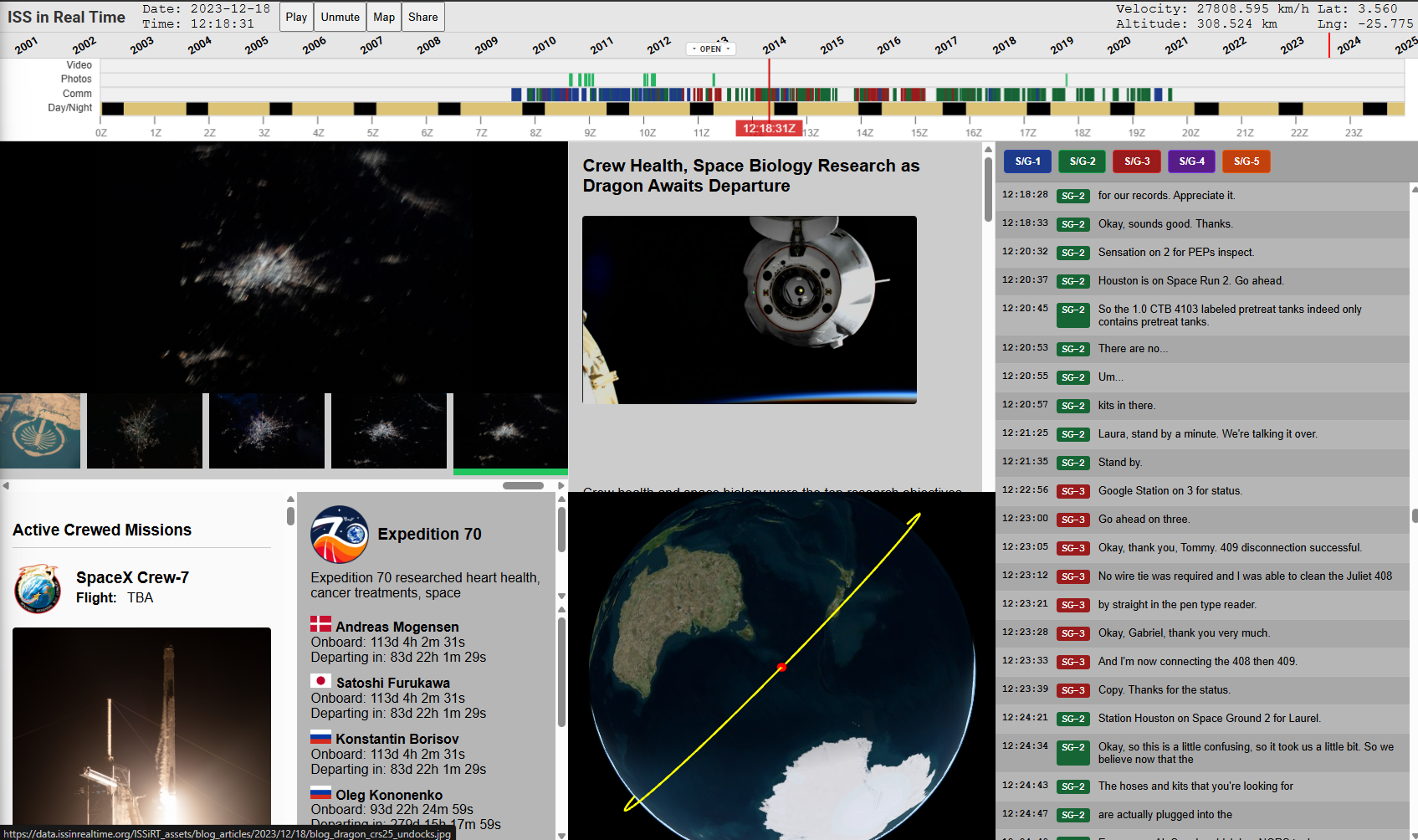Toggle the S/G-2 channel filter
Screen dimensions: 1418x840
[1083, 161]
